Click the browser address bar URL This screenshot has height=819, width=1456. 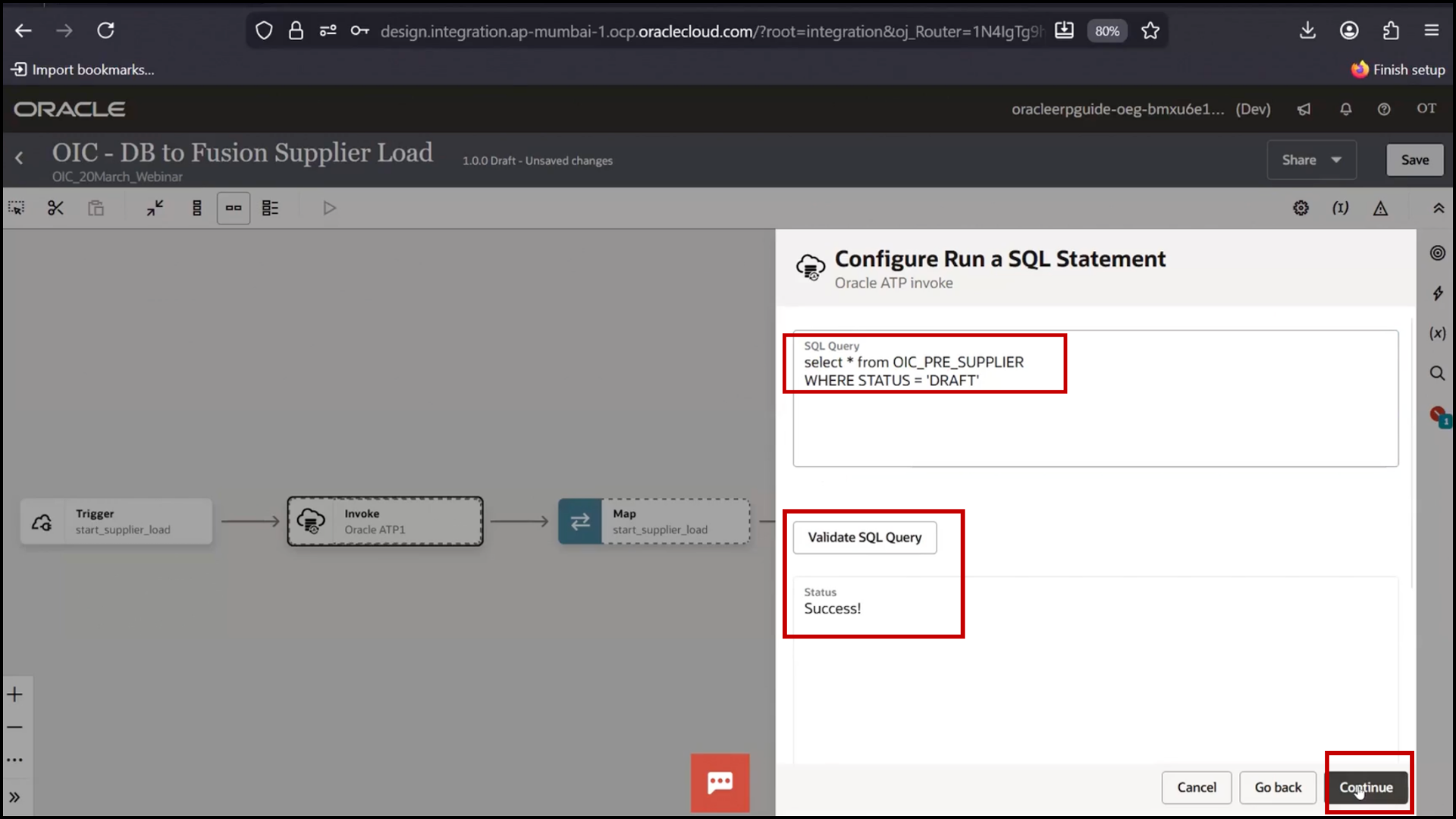tap(711, 31)
